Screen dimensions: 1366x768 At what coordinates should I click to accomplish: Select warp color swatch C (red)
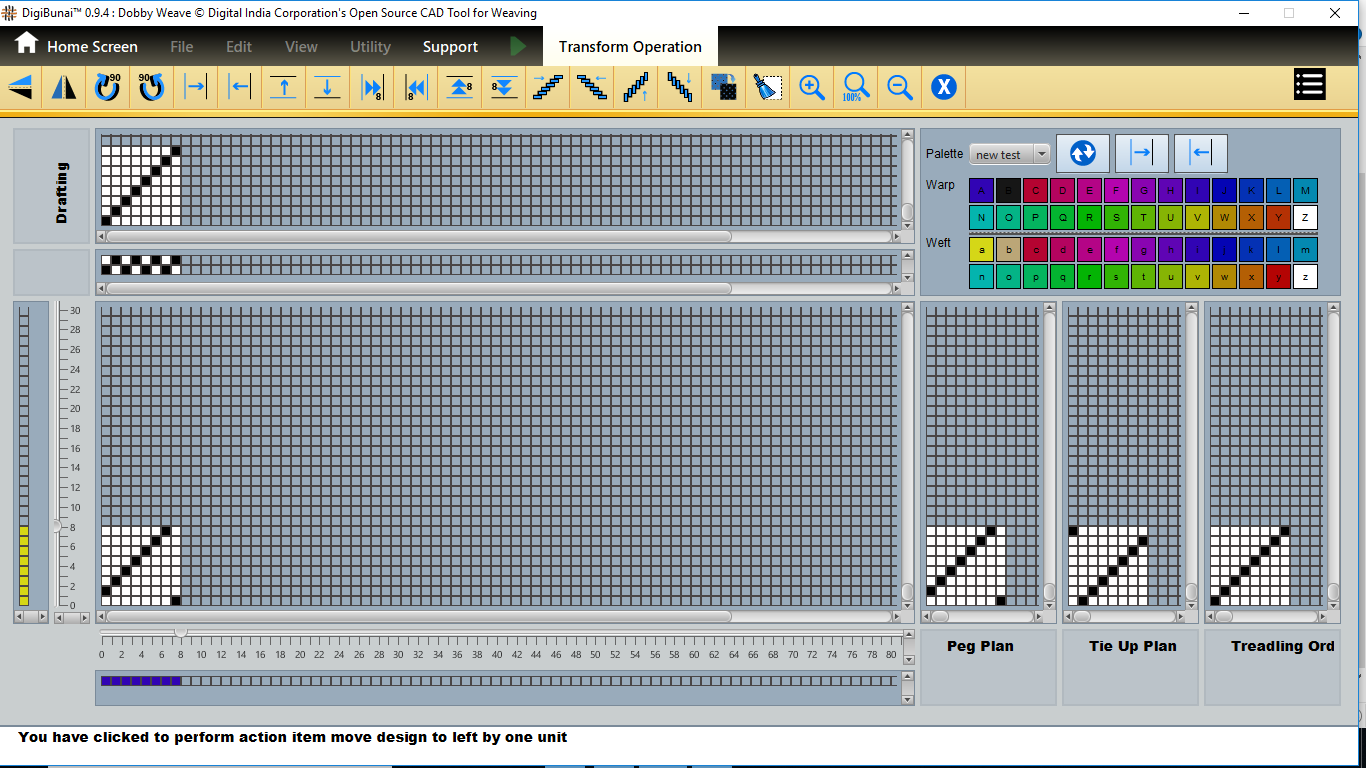click(1036, 190)
